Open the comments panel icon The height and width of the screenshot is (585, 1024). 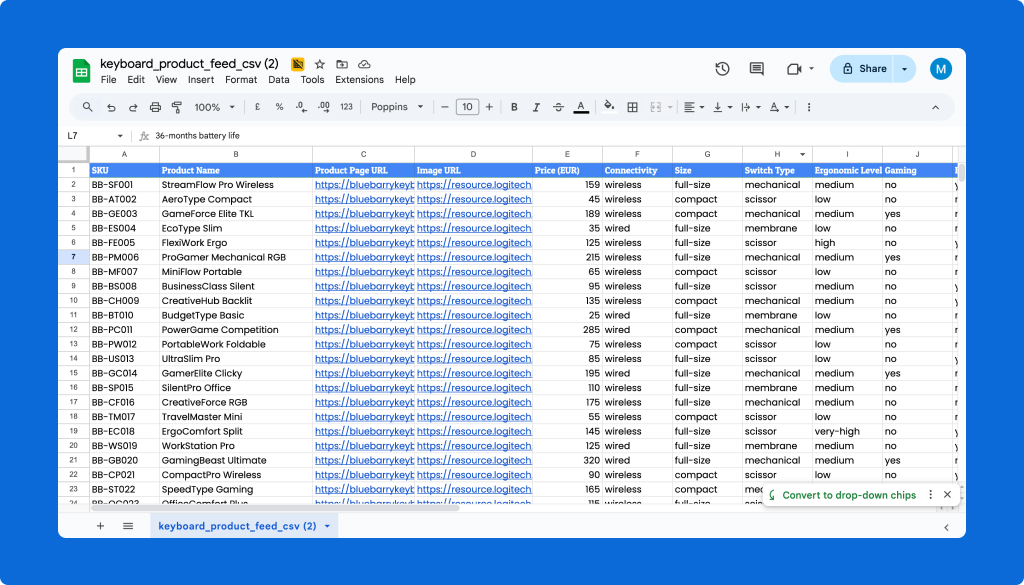coord(756,68)
